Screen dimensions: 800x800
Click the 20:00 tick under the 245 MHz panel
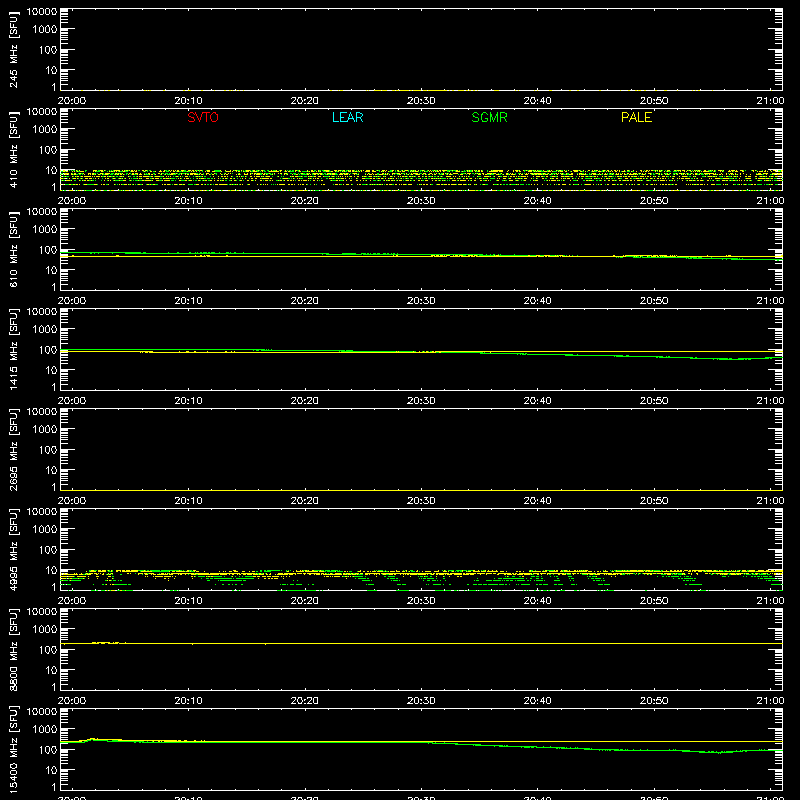pos(71,101)
